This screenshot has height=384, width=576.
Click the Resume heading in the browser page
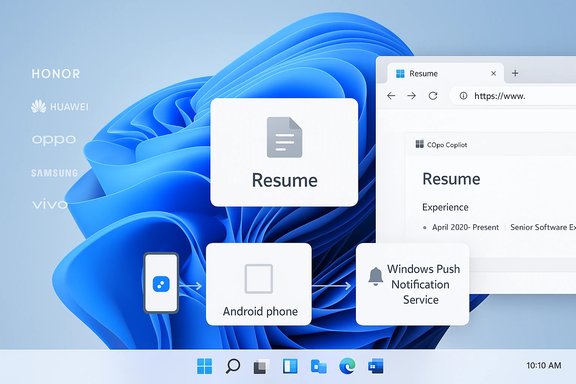pos(451,179)
